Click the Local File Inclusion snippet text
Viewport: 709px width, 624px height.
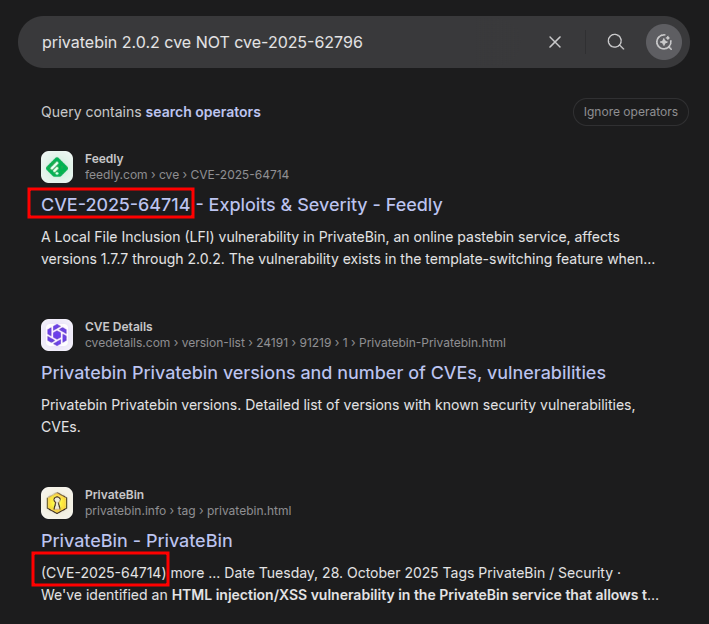348,248
